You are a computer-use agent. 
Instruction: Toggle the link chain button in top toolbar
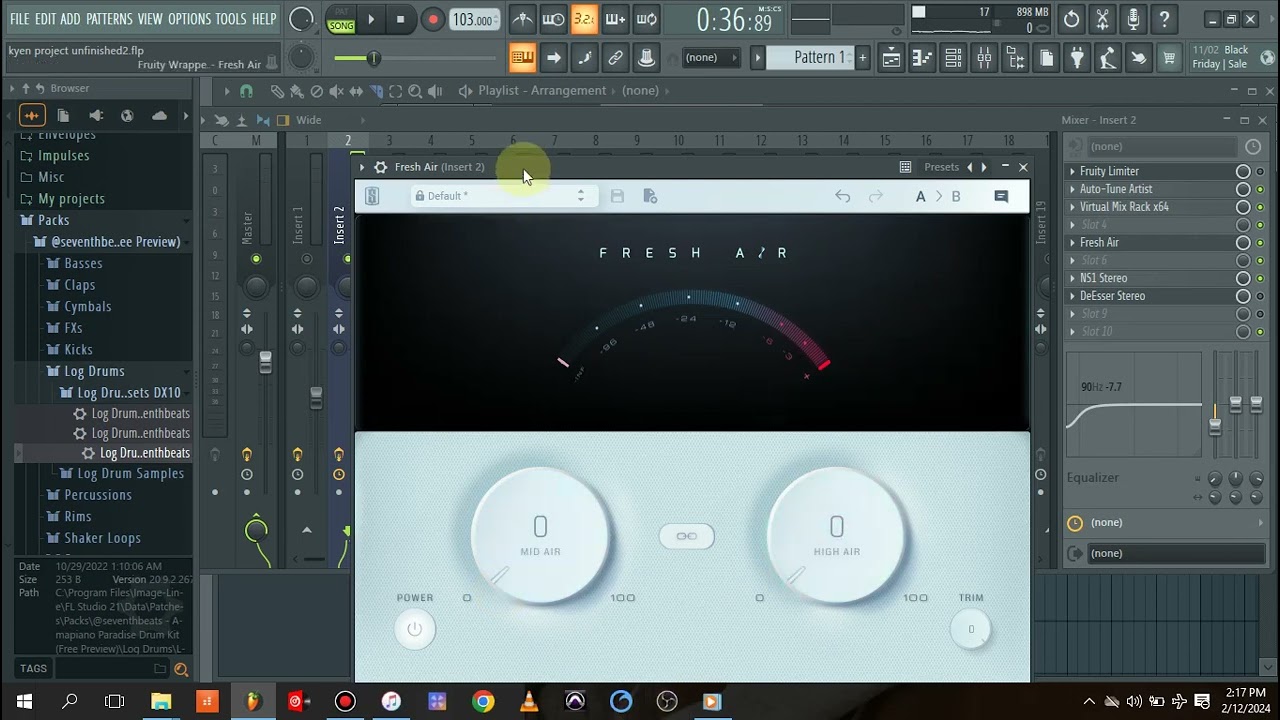(x=615, y=58)
